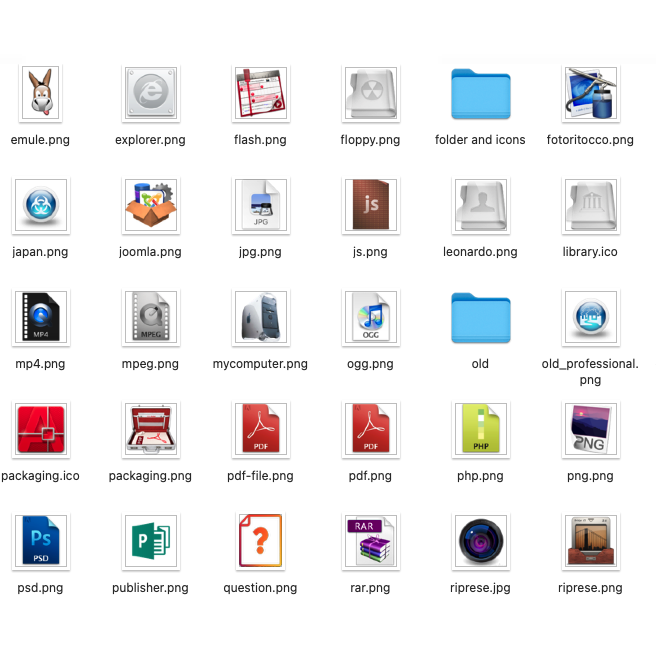656x656 pixels.
Task: Click the 'mpeg.png' file name
Action: click(x=150, y=364)
